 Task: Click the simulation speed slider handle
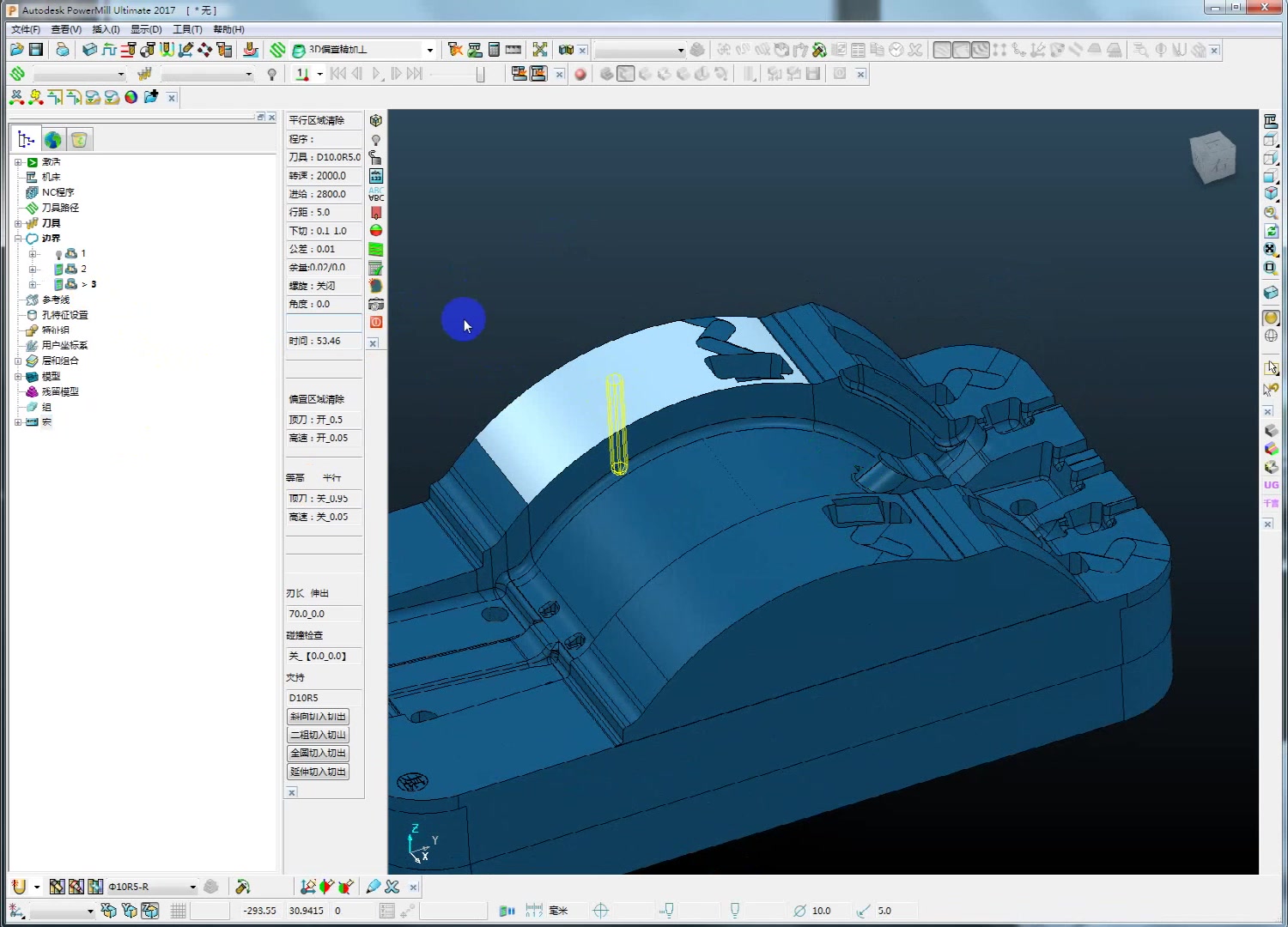coord(480,75)
